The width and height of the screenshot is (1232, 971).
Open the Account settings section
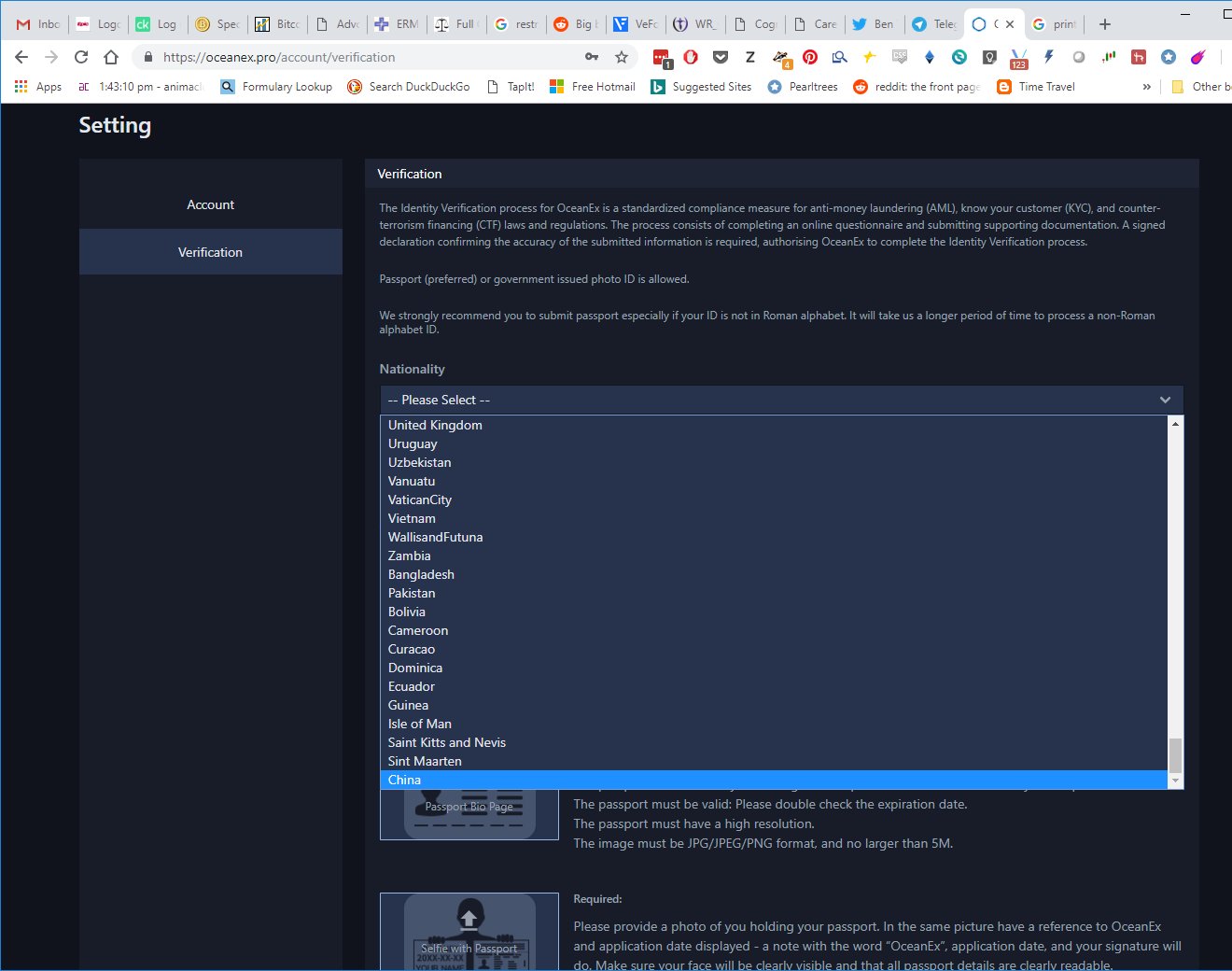click(x=211, y=204)
